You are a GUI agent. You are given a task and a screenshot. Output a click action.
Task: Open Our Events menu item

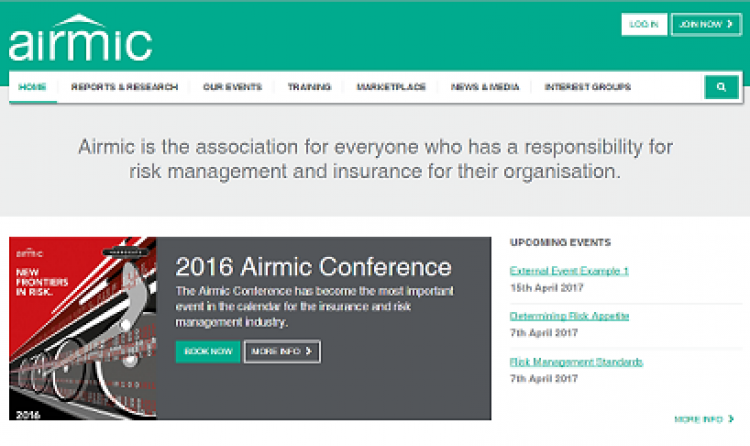pos(232,87)
